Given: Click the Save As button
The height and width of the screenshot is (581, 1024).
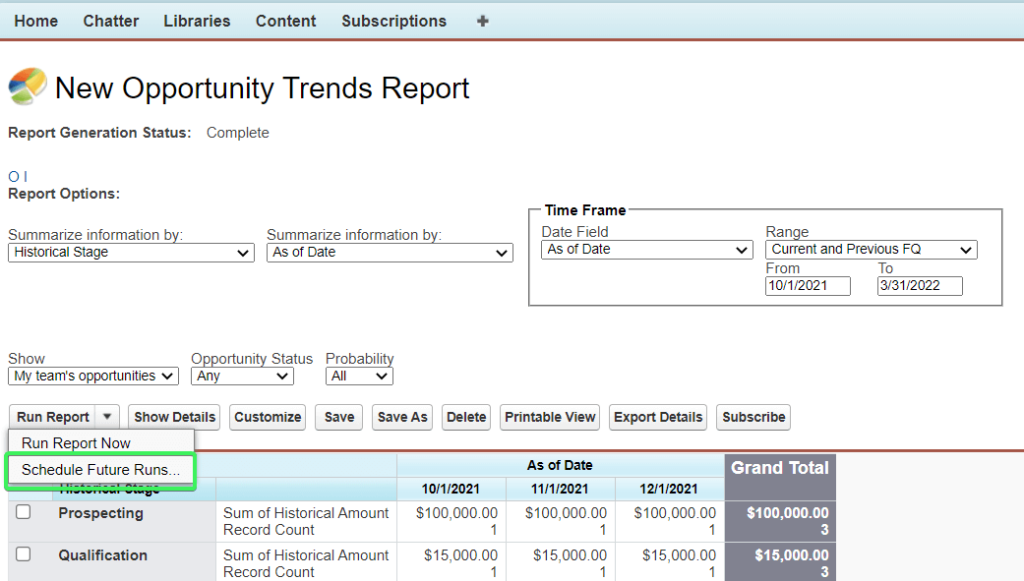Looking at the screenshot, I should click(402, 417).
